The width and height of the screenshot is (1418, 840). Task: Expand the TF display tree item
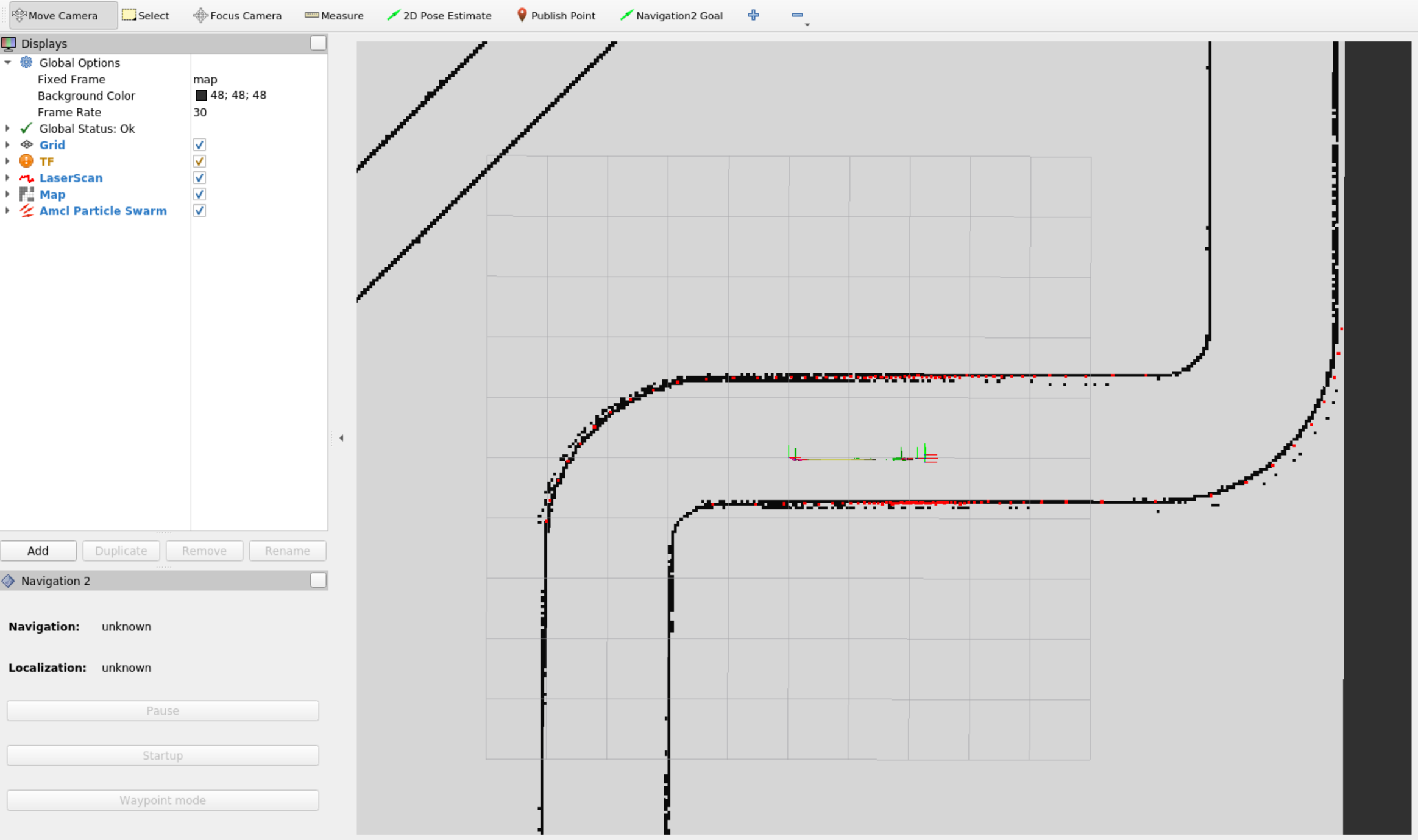(x=7, y=161)
